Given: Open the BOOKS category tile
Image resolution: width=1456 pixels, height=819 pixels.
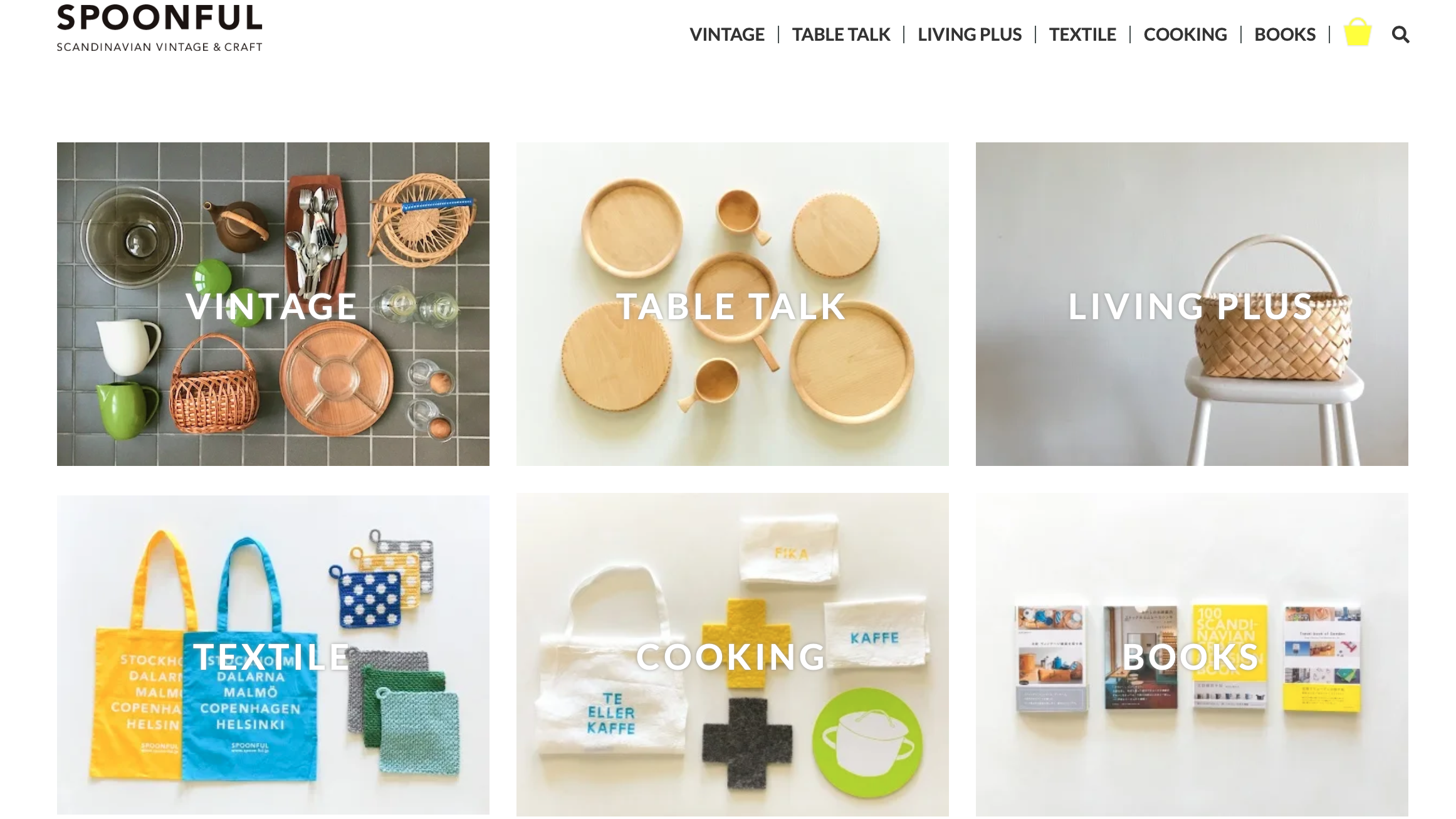Looking at the screenshot, I should coord(1192,655).
